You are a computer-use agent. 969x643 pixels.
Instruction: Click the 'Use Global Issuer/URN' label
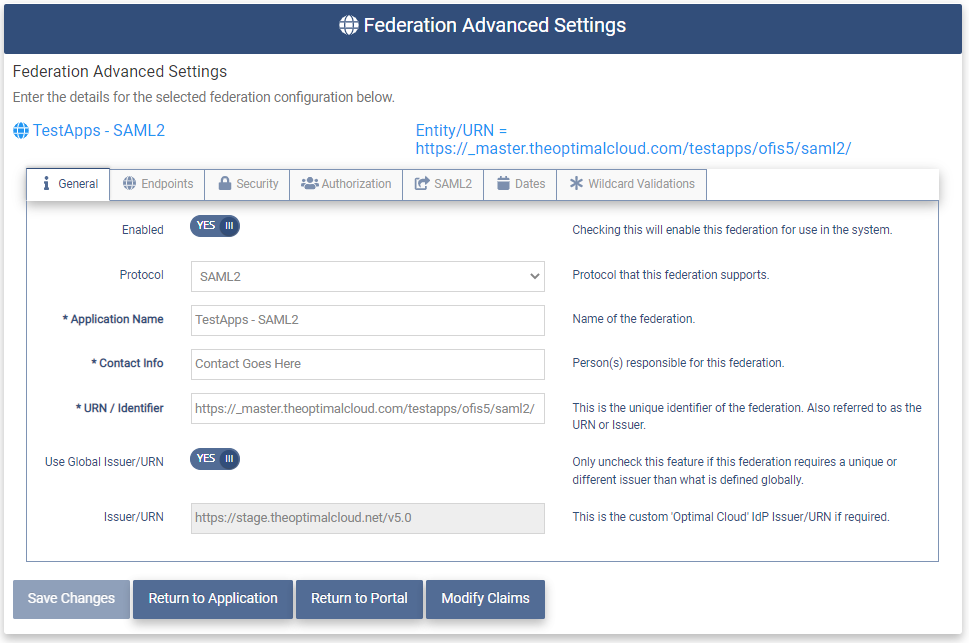click(104, 462)
